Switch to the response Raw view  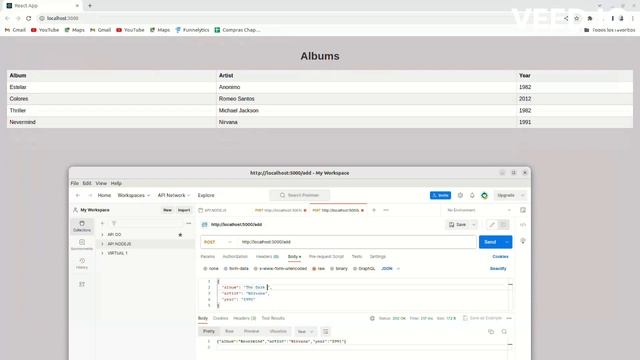click(x=229, y=331)
